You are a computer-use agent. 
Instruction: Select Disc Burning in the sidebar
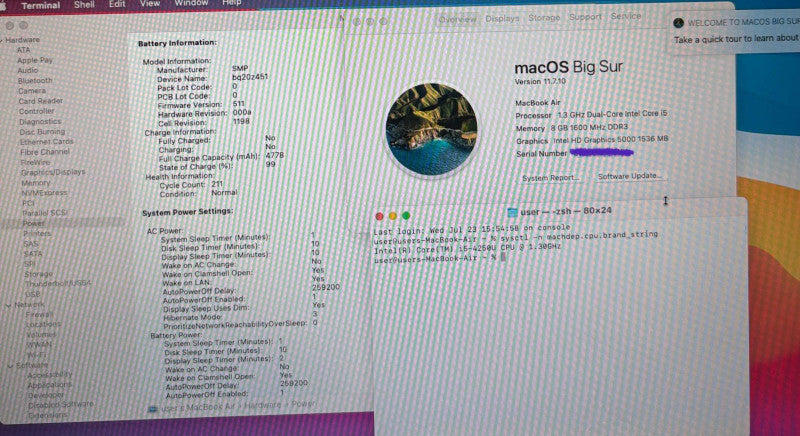[x=42, y=132]
